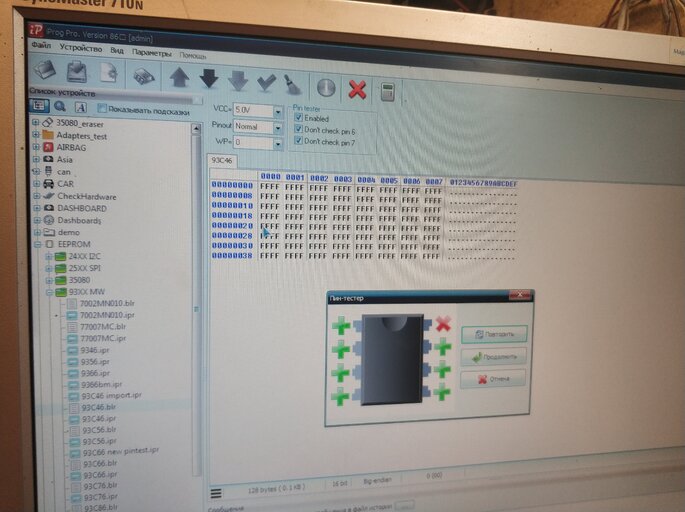Click hex column header 0003
This screenshot has height=512, width=685.
342,179
